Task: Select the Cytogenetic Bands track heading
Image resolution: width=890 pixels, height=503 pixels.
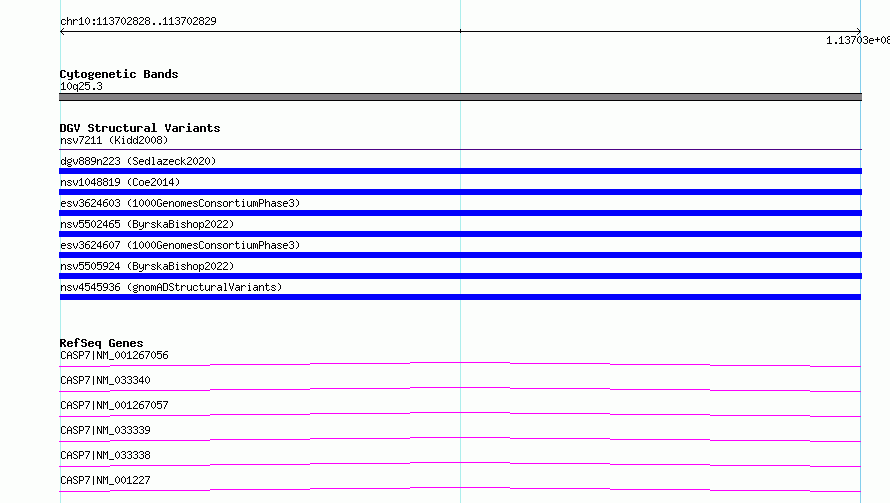Action: (119, 74)
